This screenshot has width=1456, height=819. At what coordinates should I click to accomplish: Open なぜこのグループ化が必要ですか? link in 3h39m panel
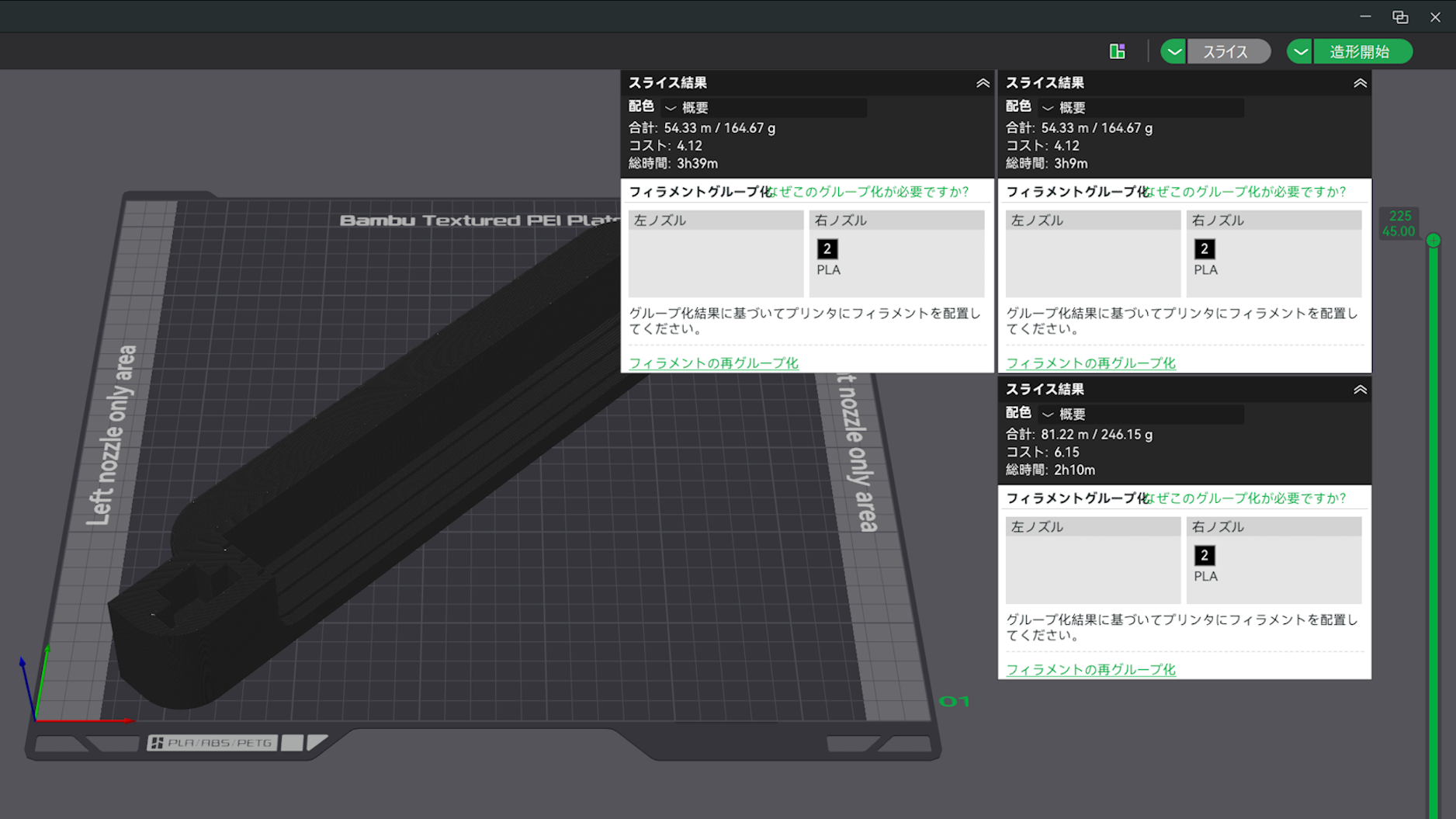pos(869,192)
